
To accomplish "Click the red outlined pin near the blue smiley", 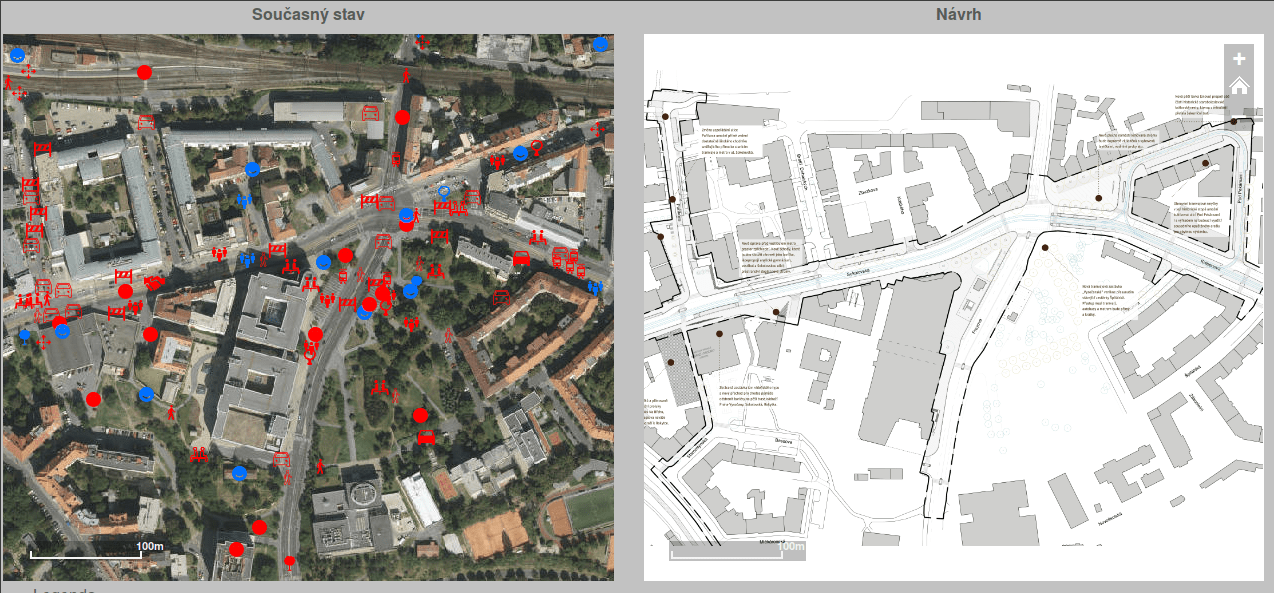I will click(x=537, y=148).
